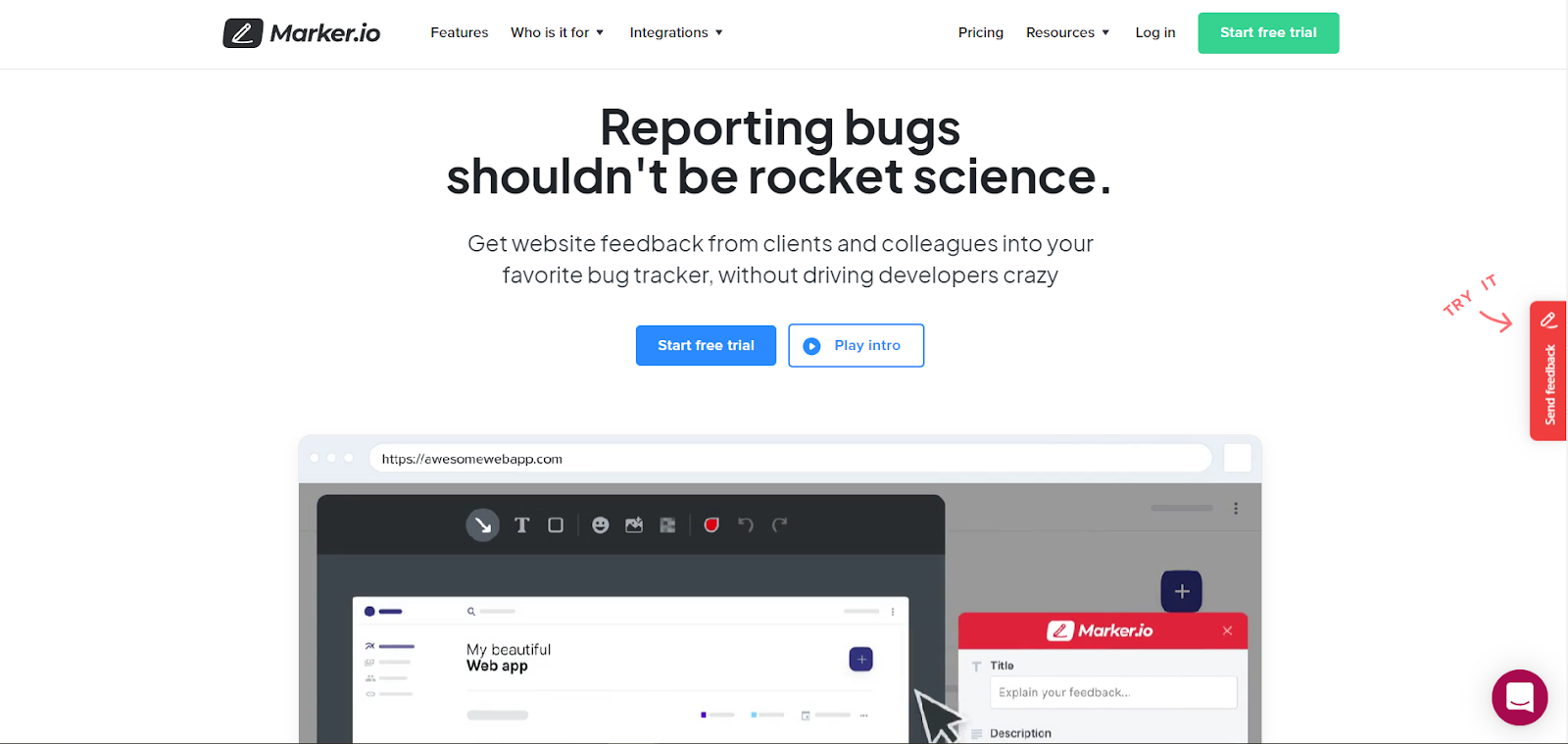
Task: Select the image insert tool
Action: (x=634, y=525)
